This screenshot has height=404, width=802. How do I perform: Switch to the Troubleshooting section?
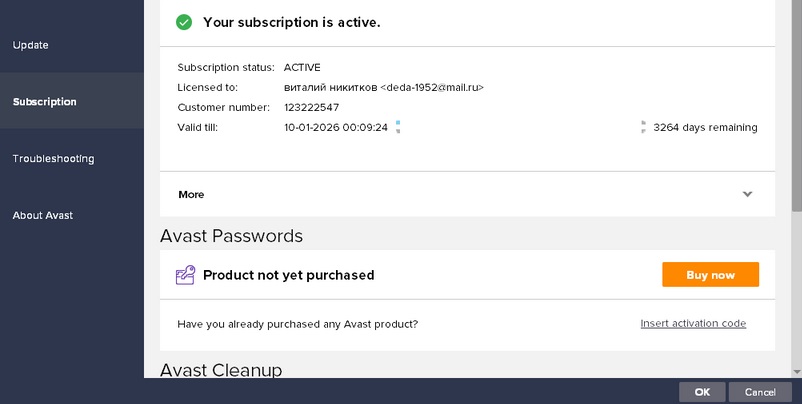click(53, 158)
